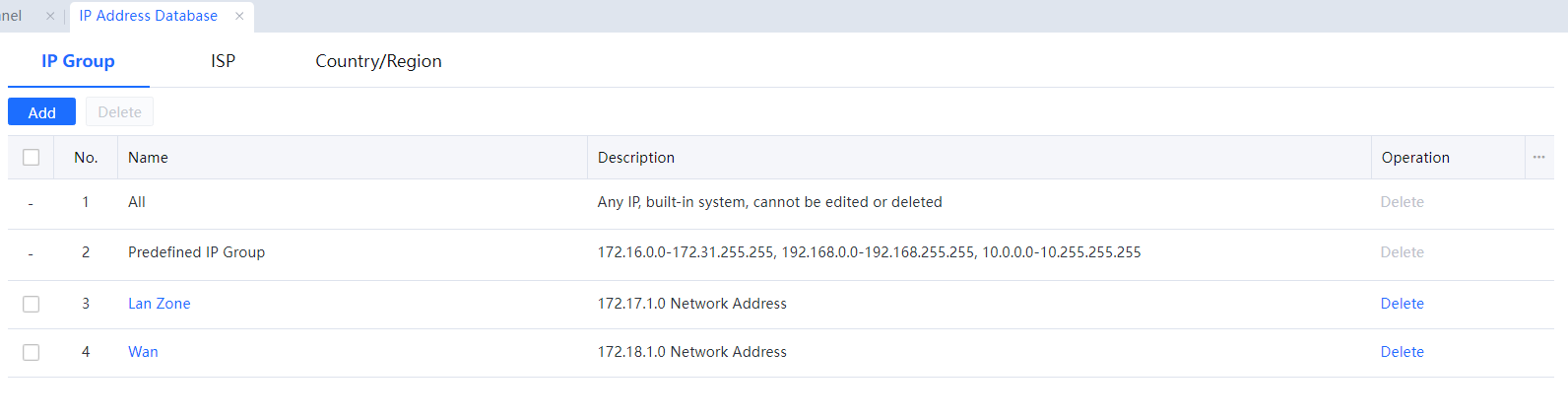
Task: Open the Lan Zone IP group
Action: (x=160, y=304)
